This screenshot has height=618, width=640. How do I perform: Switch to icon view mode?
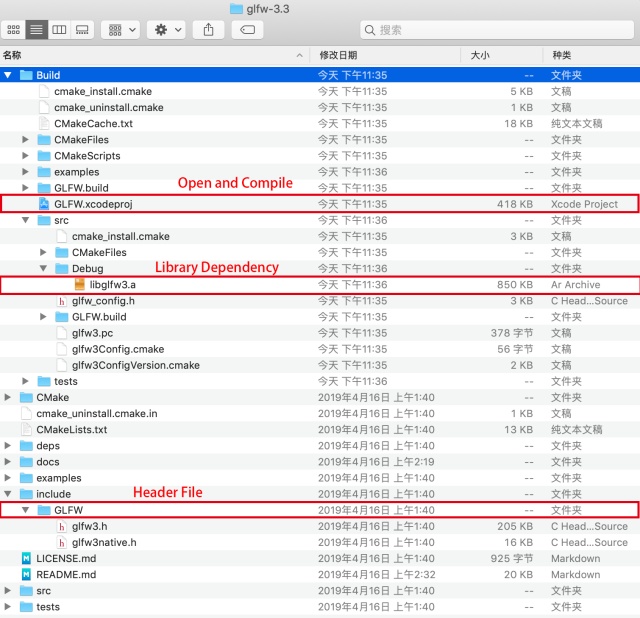coord(13,30)
